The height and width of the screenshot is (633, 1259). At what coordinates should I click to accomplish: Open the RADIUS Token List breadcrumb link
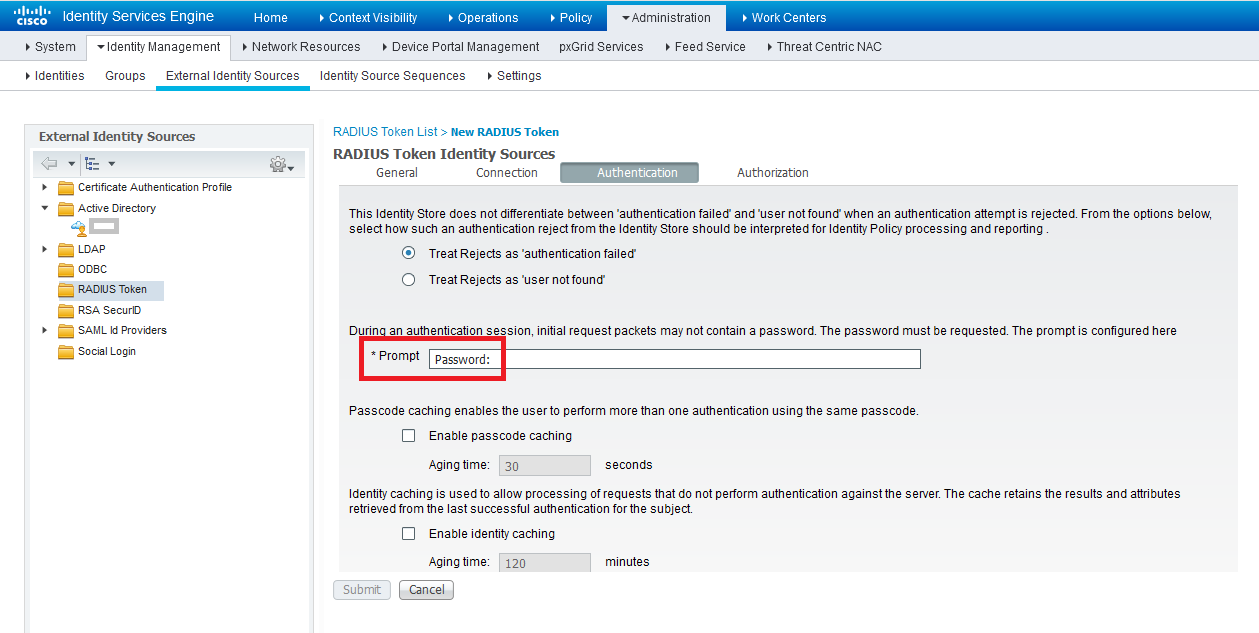[384, 131]
